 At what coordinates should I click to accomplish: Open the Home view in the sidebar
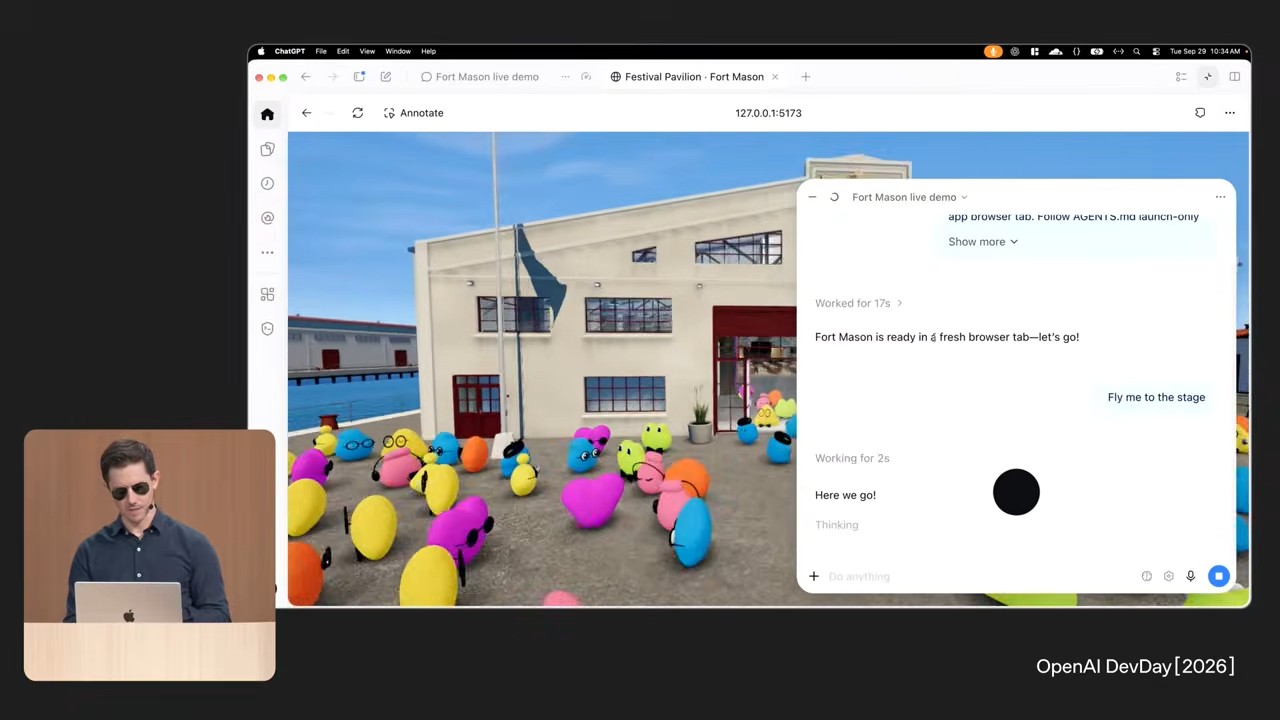click(x=267, y=114)
